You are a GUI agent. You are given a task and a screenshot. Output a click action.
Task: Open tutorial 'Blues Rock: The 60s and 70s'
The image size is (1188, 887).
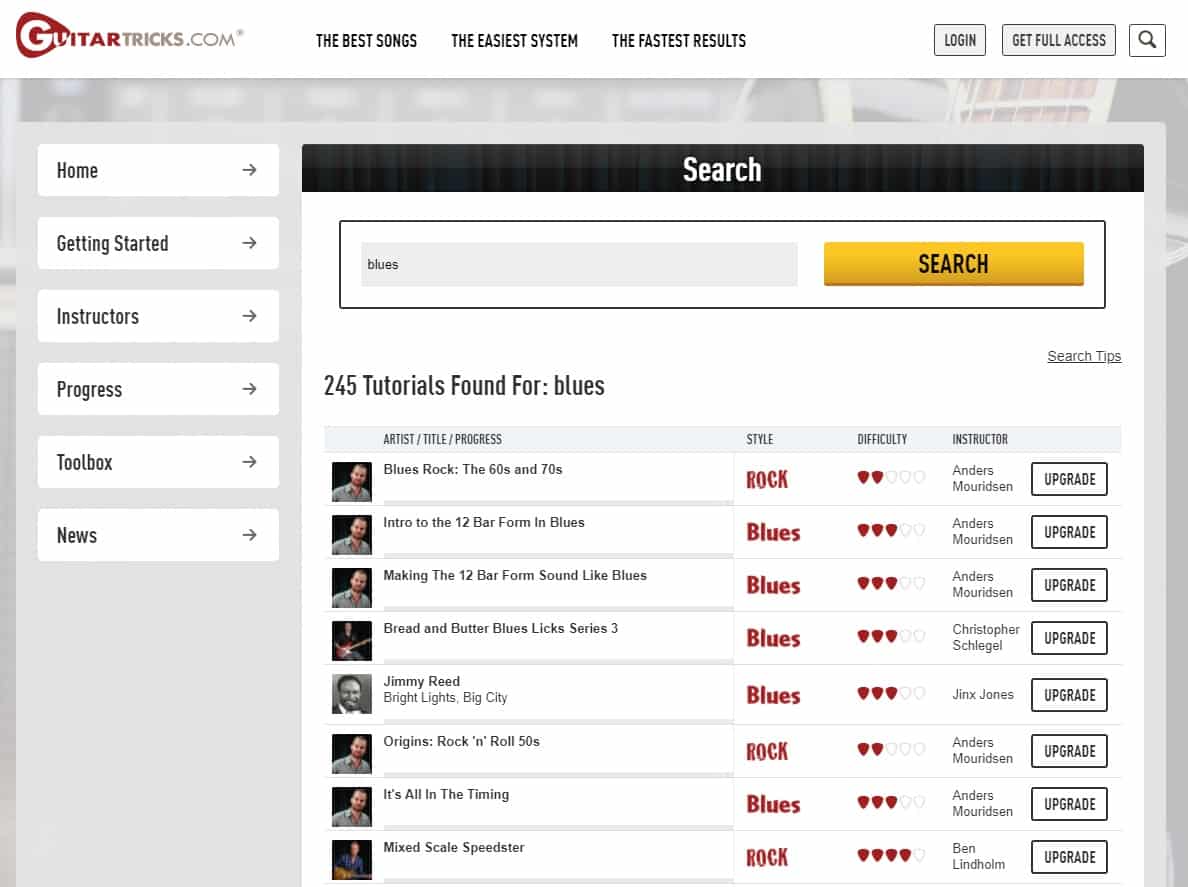(x=473, y=470)
